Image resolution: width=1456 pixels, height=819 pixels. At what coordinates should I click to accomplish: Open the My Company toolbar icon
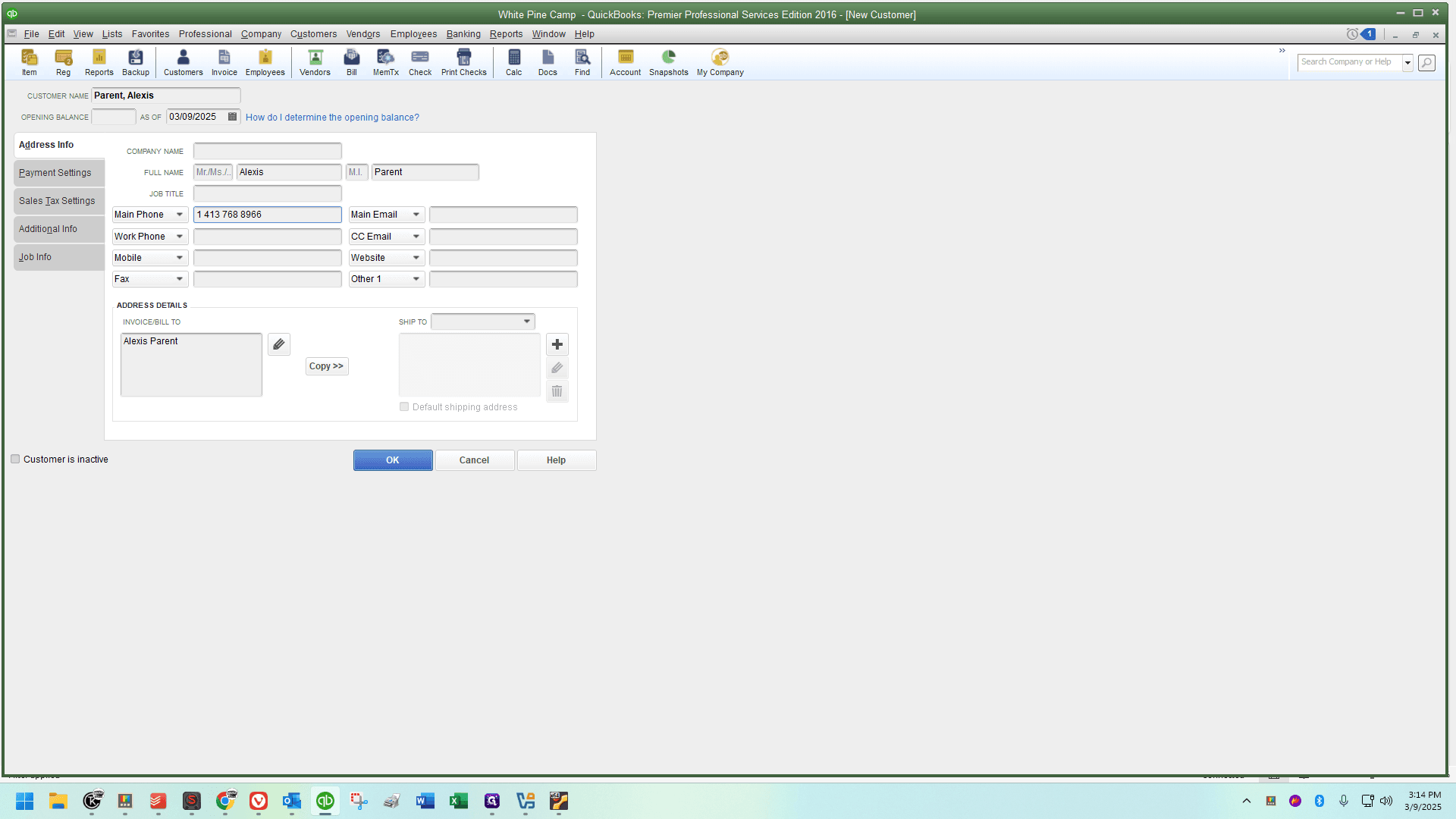720,62
